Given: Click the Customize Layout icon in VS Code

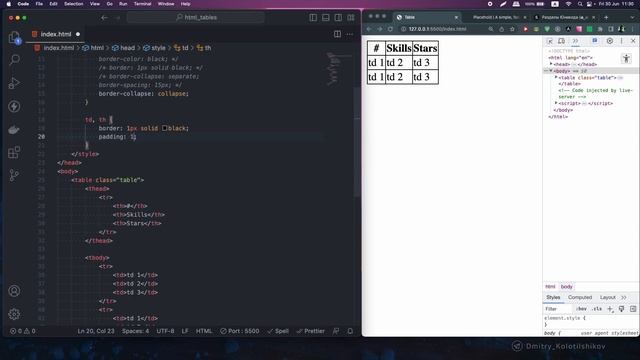Looking at the screenshot, I should point(351,18).
